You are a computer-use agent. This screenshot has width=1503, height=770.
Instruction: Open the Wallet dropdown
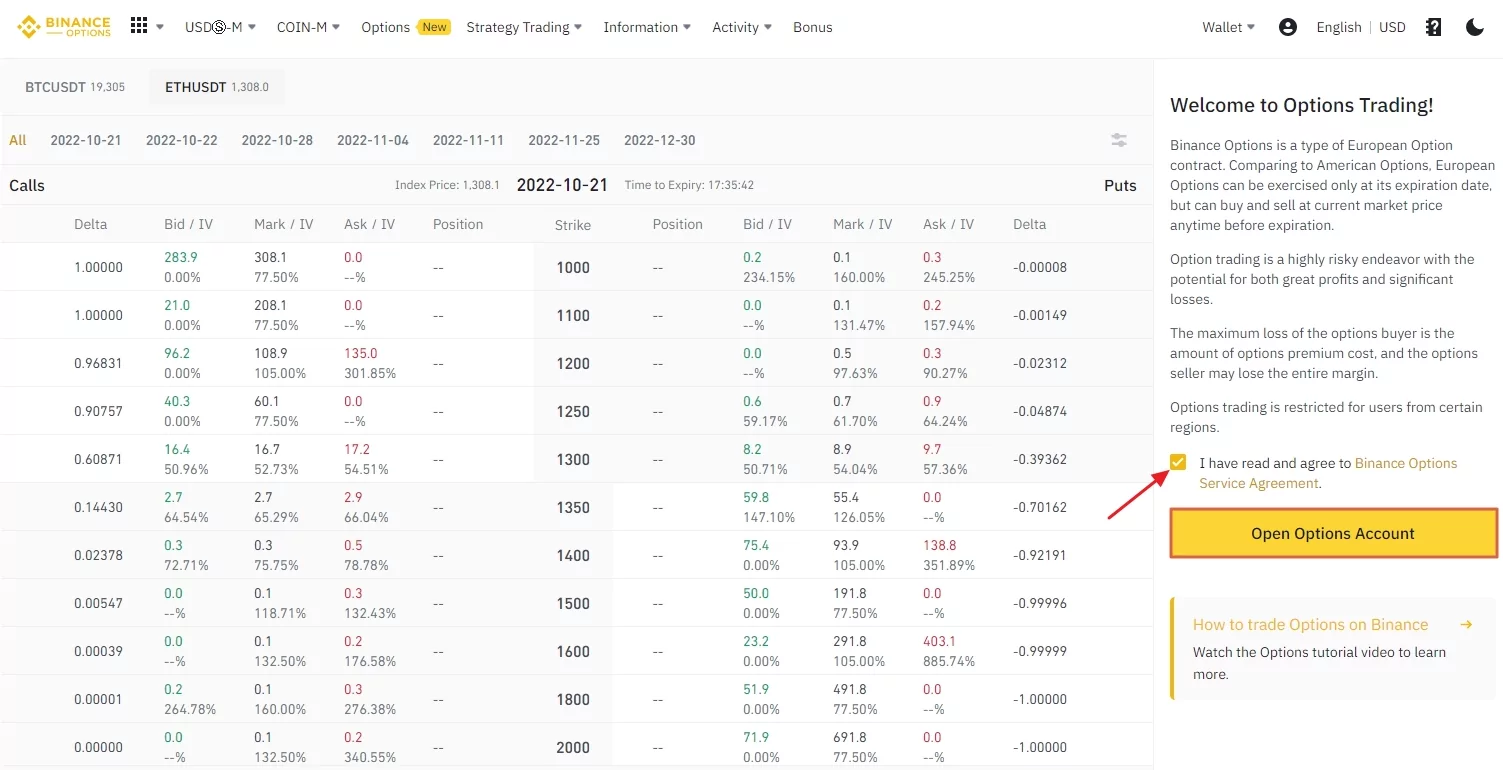[x=1228, y=27]
